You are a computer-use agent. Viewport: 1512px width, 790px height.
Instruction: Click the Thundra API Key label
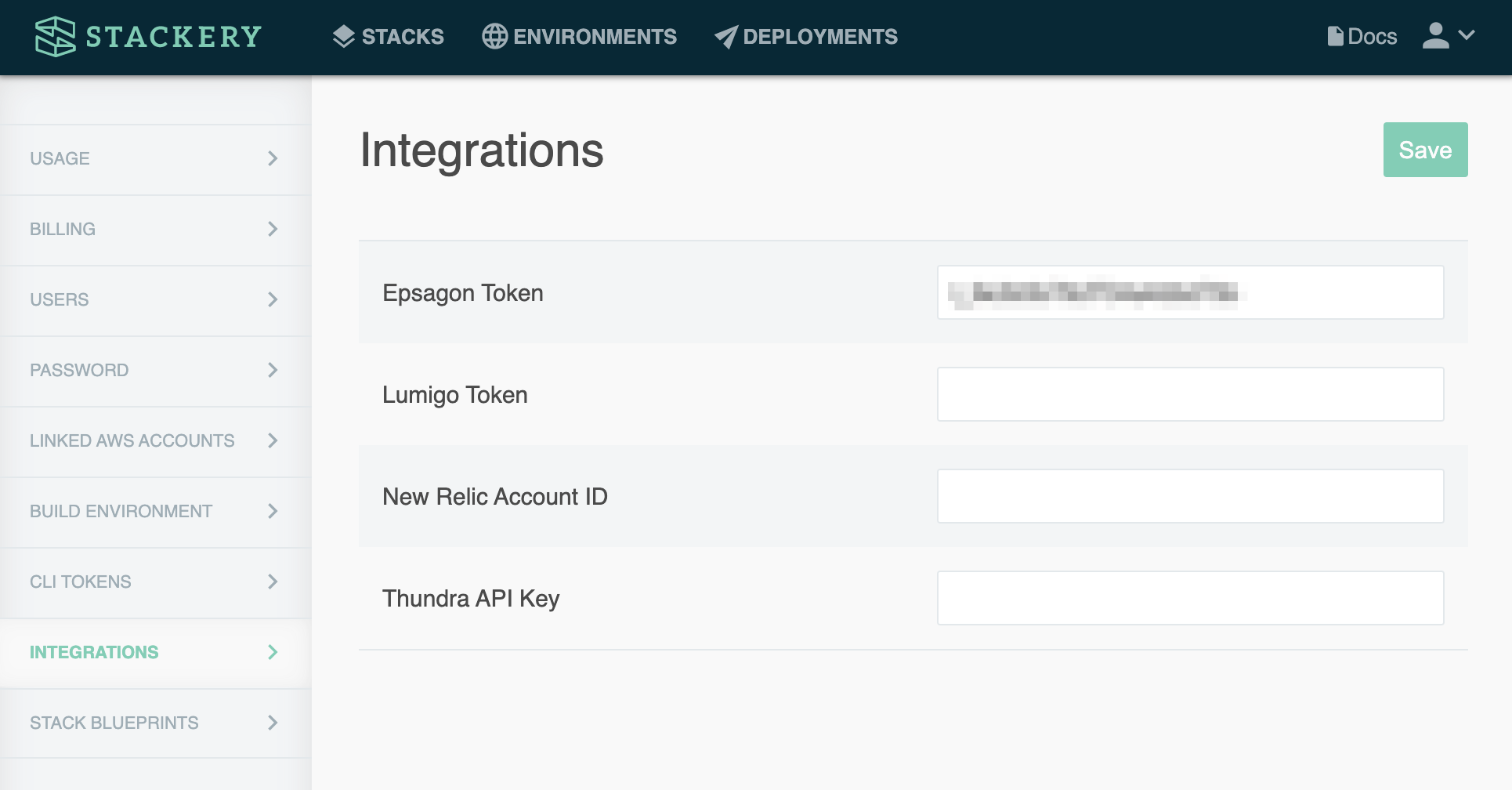471,599
